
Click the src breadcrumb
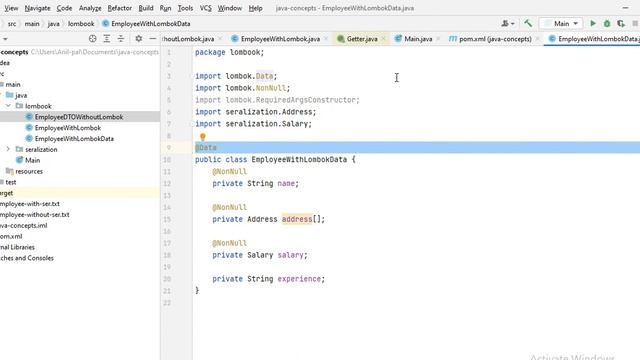tap(12, 24)
